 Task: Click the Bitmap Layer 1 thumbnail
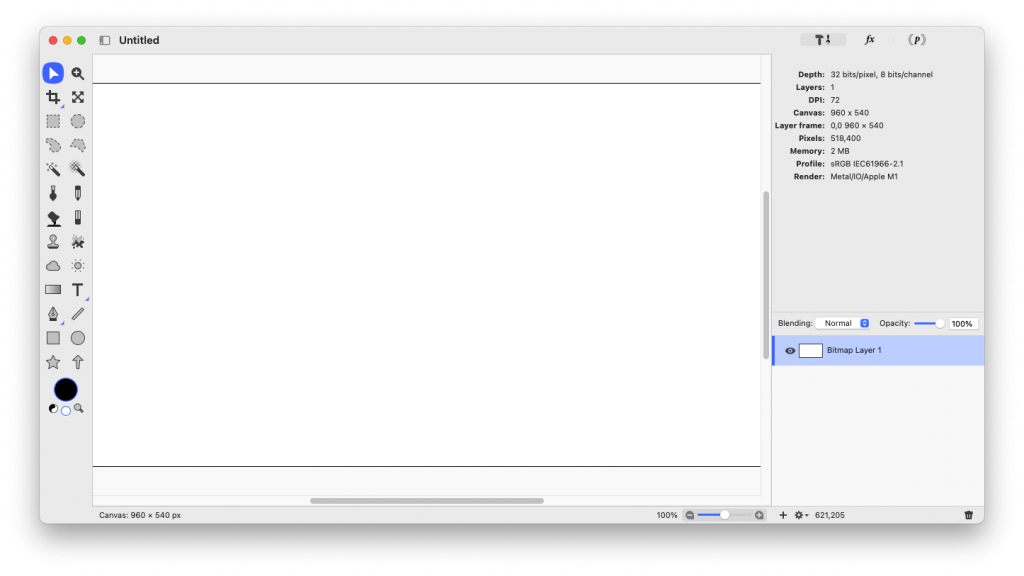[x=810, y=351]
